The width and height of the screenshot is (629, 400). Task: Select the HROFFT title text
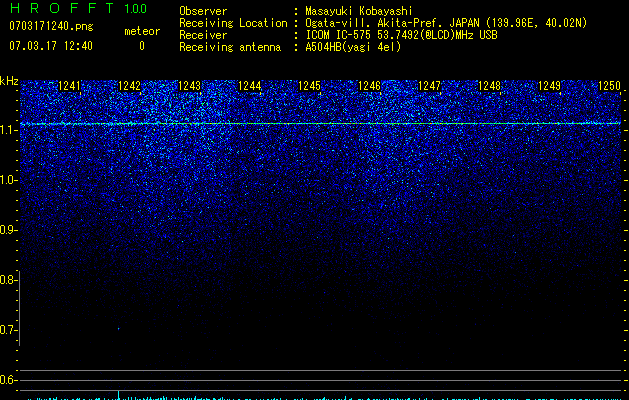[x=62, y=8]
